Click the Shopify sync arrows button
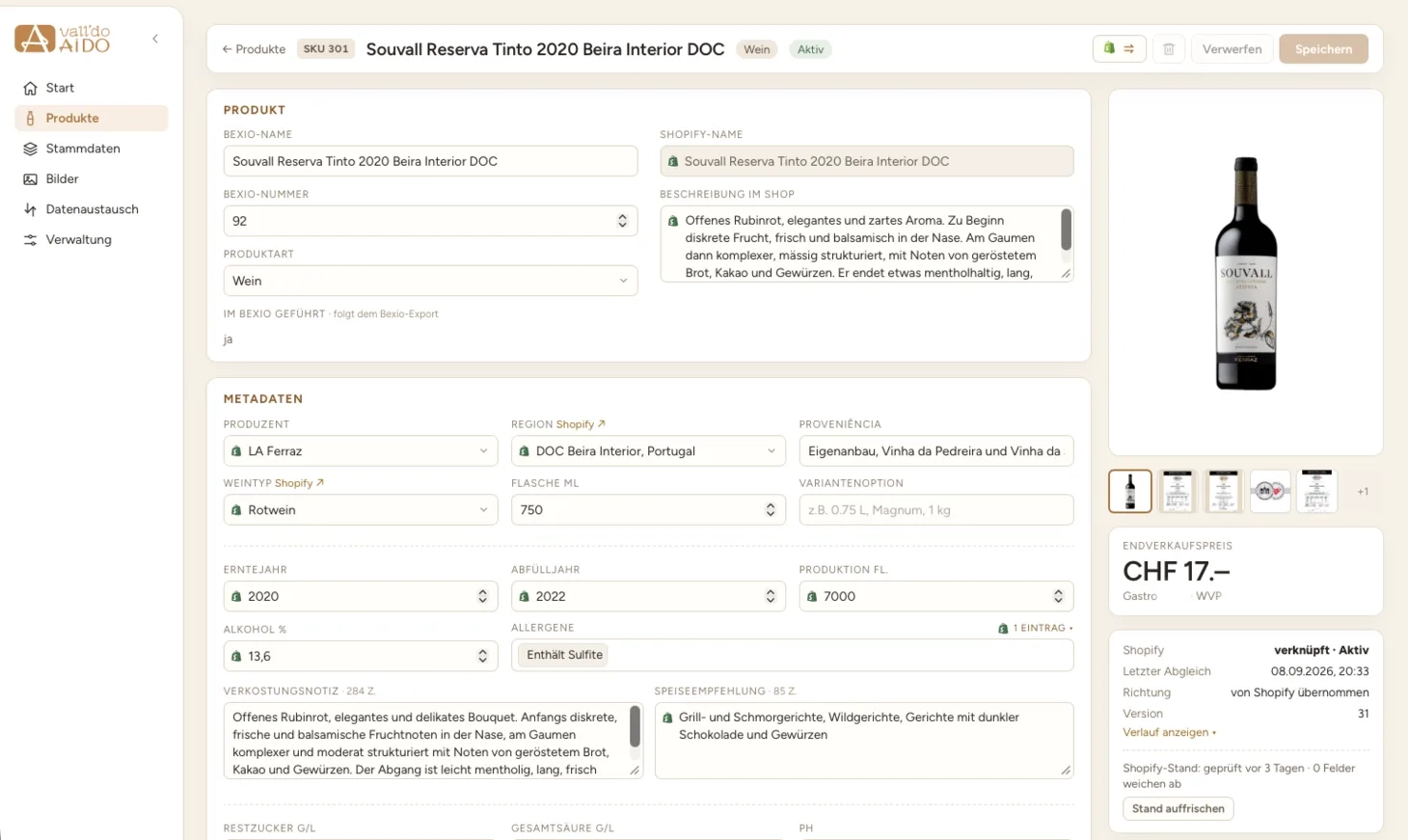This screenshot has height=840, width=1408. [x=1119, y=49]
